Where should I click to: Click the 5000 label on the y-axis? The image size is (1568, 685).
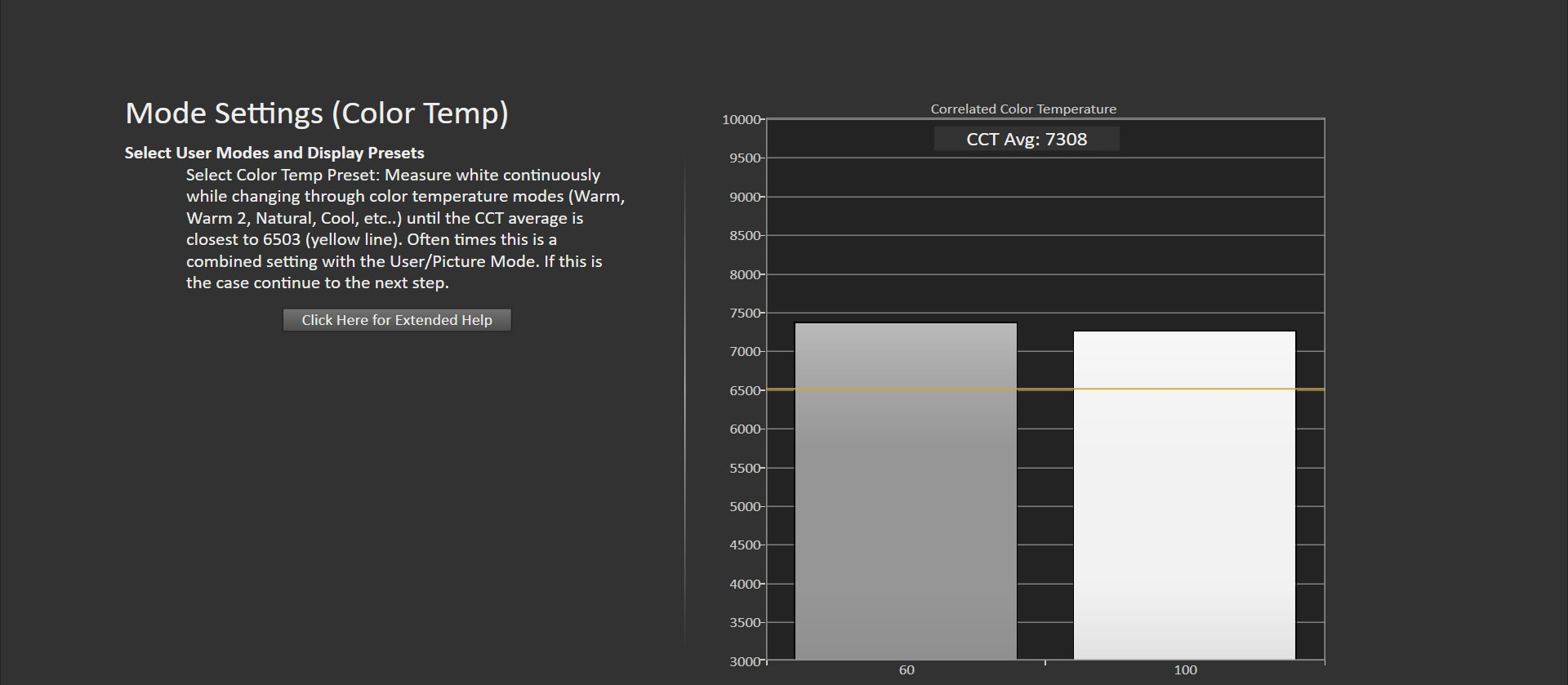(x=744, y=507)
